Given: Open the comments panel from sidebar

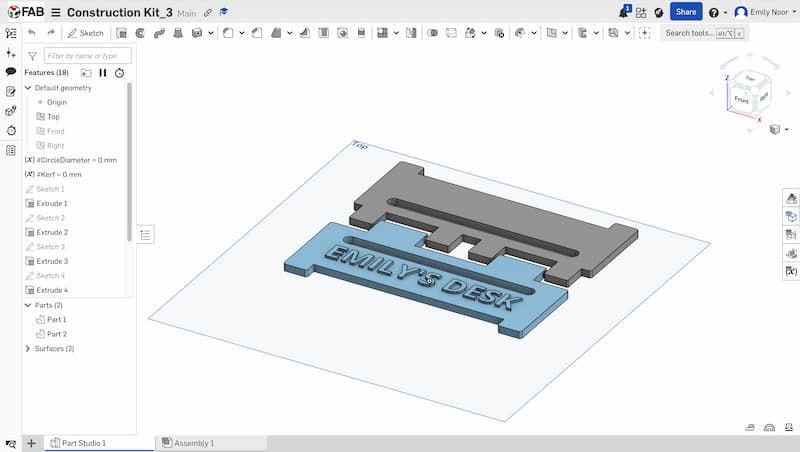Looking at the screenshot, I should 11,72.
